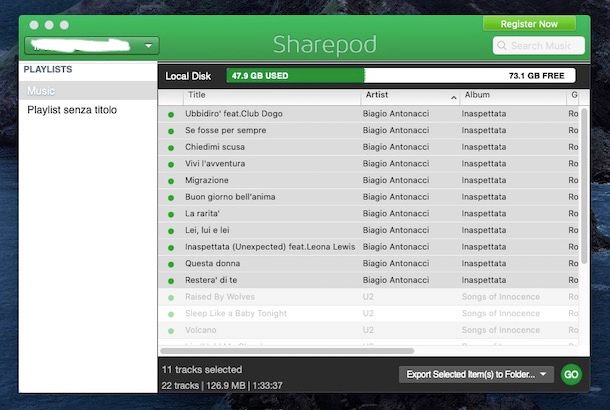This screenshot has height=410, width=610.
Task: Click Songs of Innocence in Raised By Wolves row
Action: tap(501, 297)
